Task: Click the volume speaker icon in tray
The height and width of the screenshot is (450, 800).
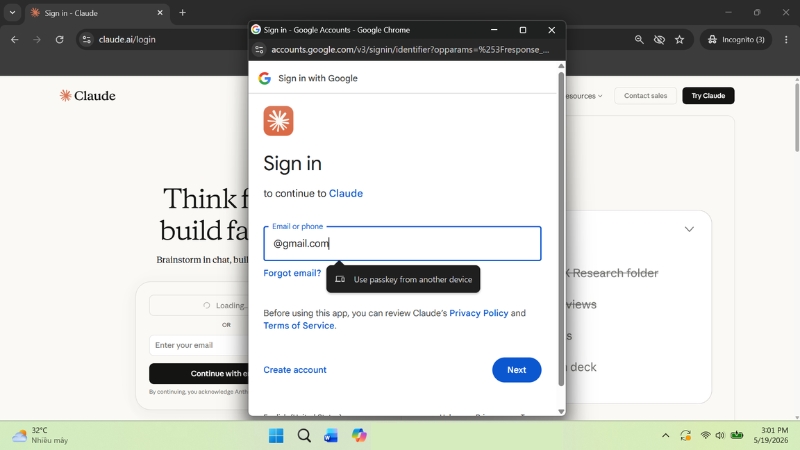Action: pos(720,435)
